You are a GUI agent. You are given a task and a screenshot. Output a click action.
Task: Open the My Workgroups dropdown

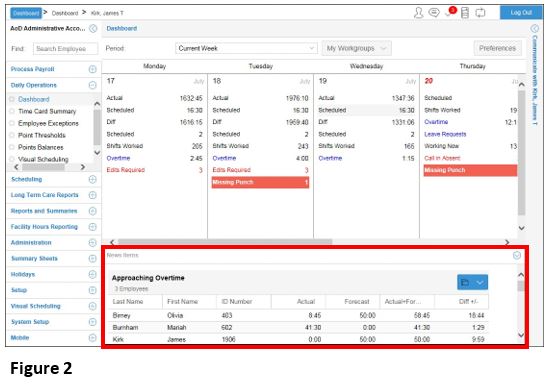click(356, 48)
